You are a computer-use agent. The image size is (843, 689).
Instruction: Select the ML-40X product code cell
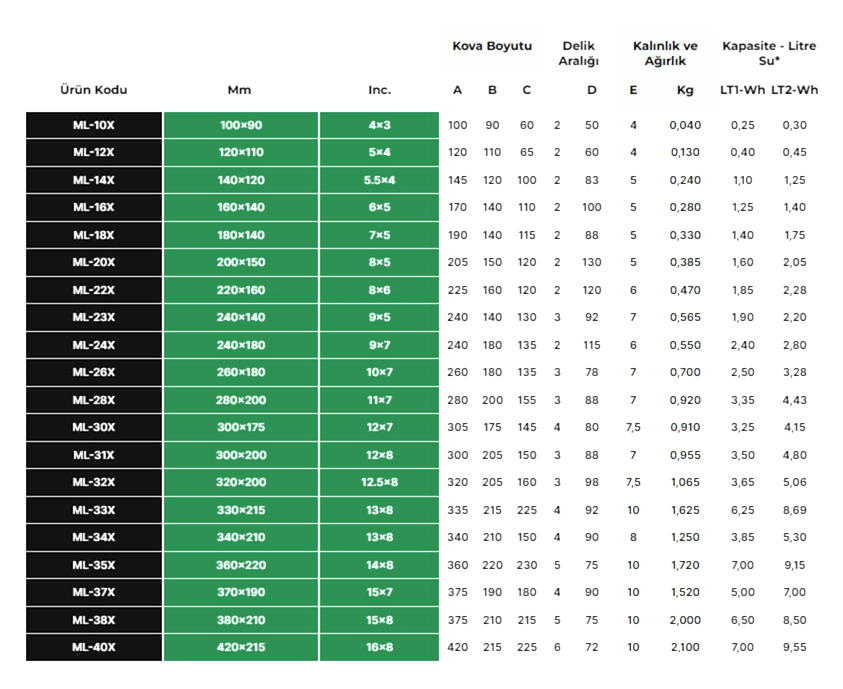click(x=93, y=647)
